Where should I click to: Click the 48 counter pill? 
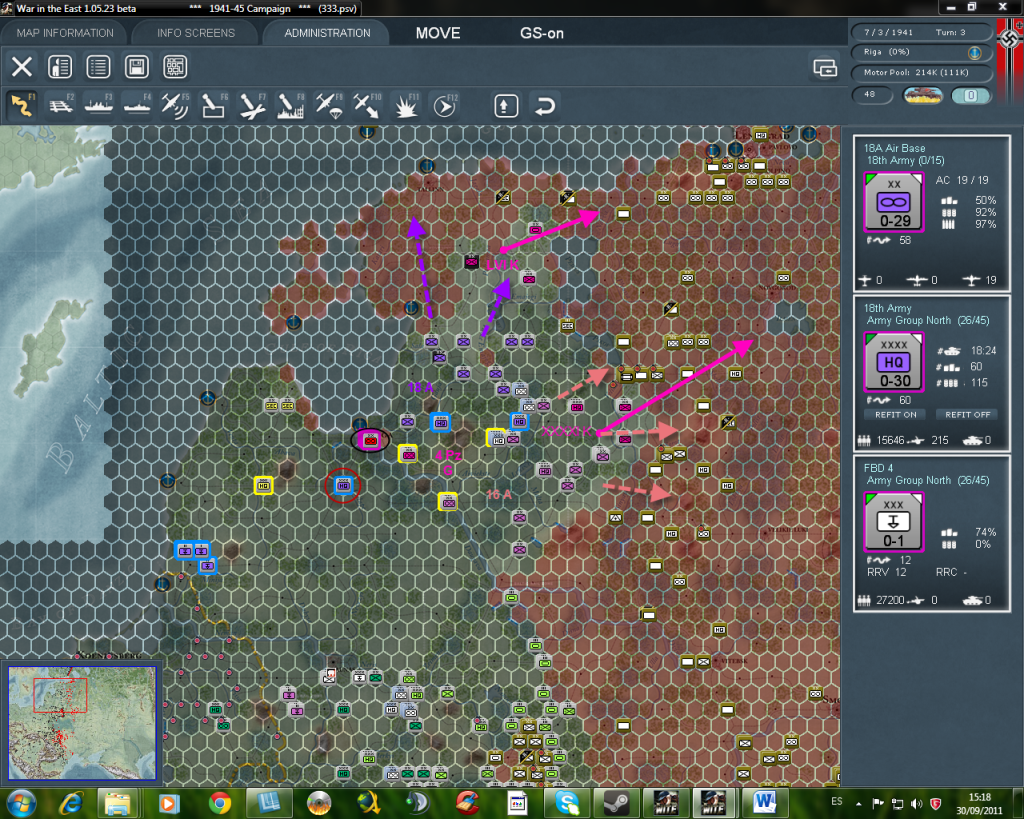(x=872, y=95)
